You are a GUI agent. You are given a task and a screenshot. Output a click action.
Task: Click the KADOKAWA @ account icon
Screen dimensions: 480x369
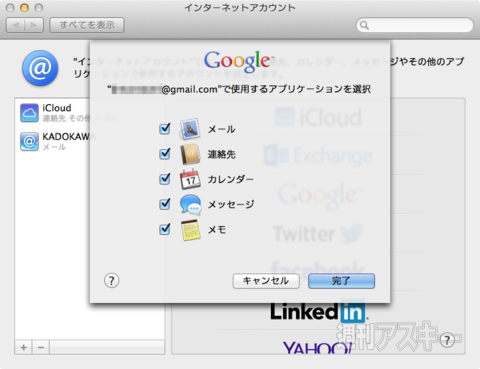(x=29, y=141)
